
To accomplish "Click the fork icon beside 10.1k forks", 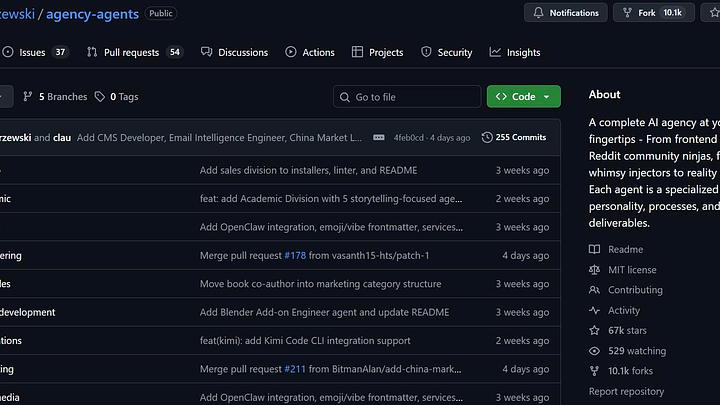I will click(594, 371).
